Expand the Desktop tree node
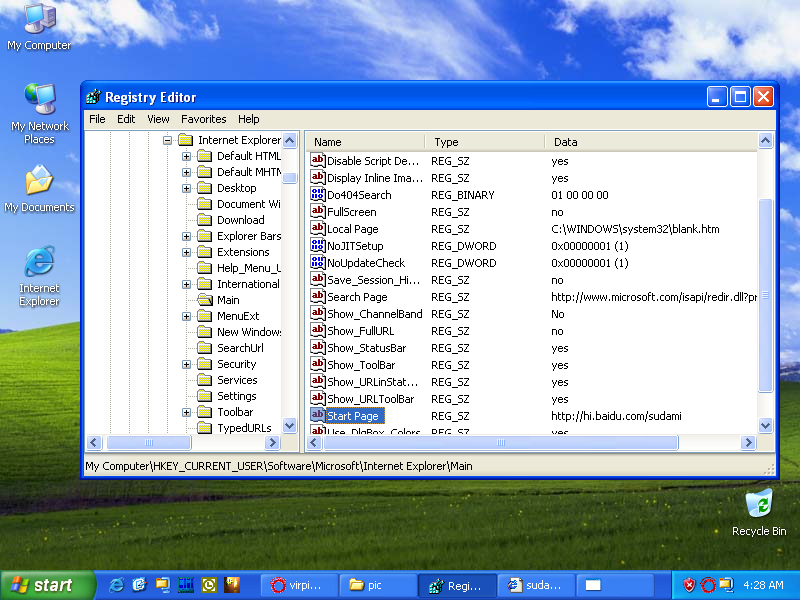 186,188
